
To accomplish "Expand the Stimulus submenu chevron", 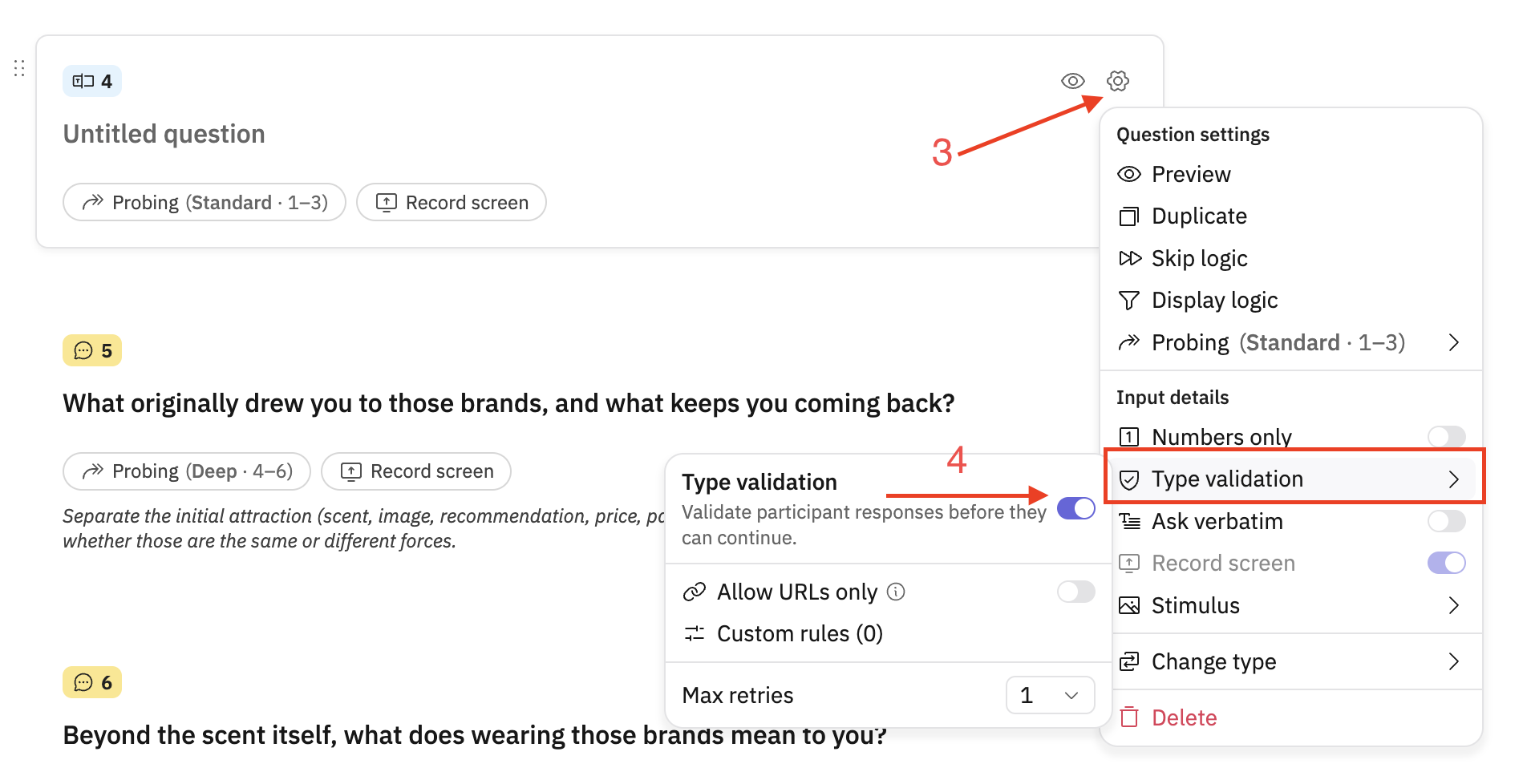I will pyautogui.click(x=1453, y=605).
